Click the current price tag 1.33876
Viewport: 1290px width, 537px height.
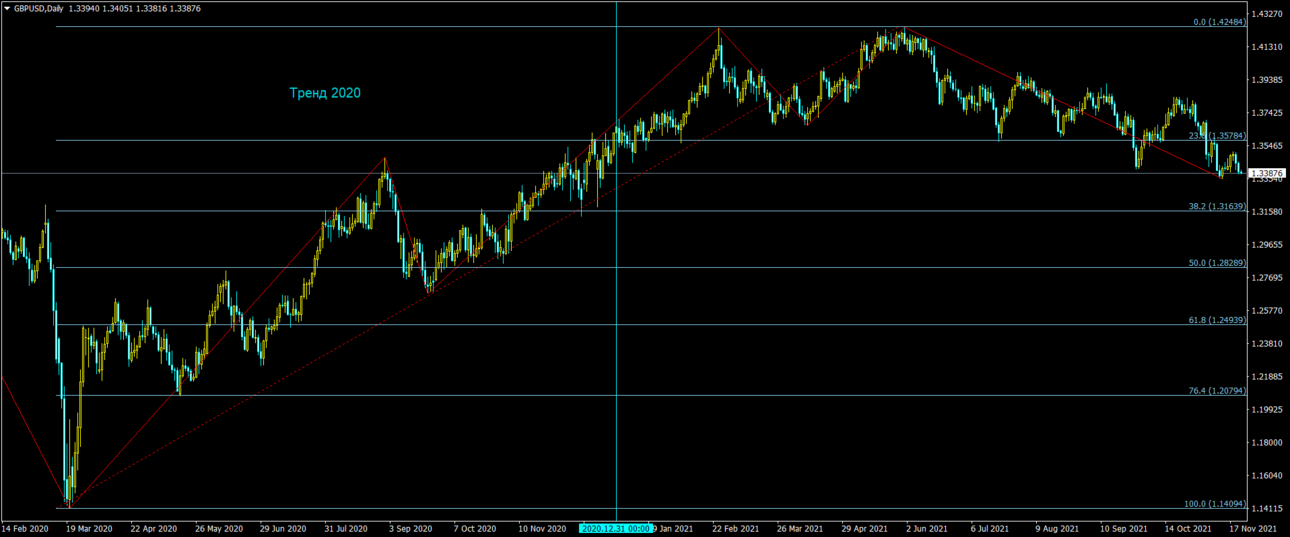click(1269, 173)
